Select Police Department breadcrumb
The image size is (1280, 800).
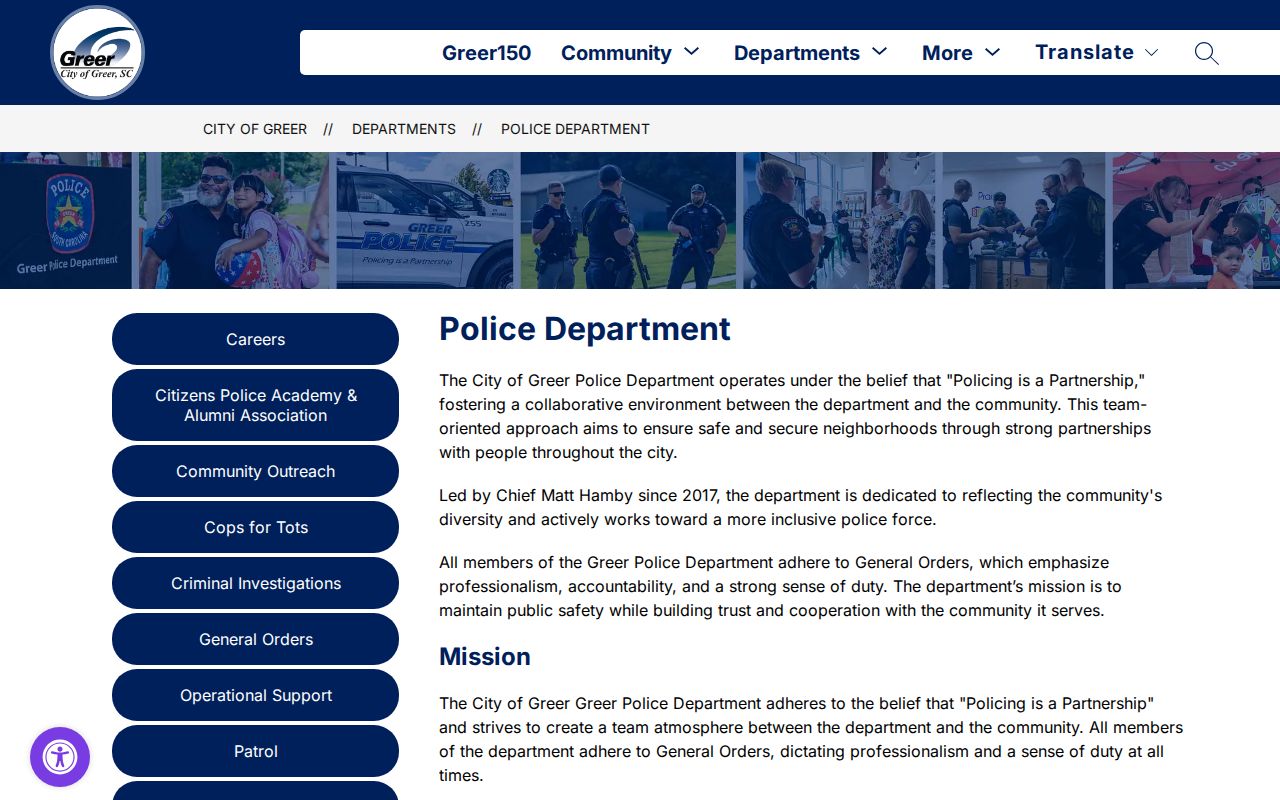(575, 129)
